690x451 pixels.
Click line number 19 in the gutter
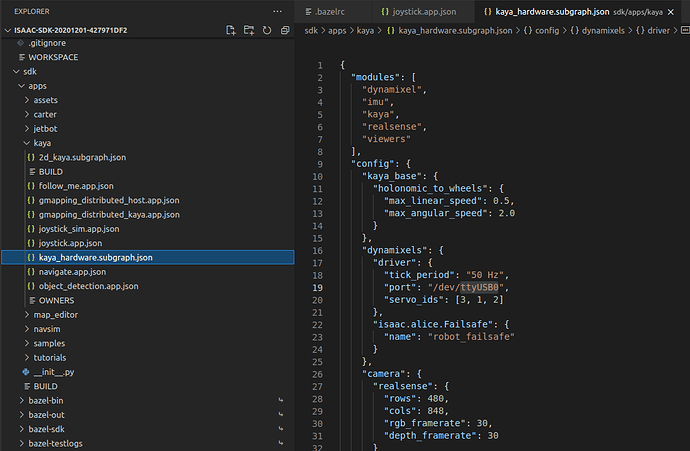click(x=318, y=287)
